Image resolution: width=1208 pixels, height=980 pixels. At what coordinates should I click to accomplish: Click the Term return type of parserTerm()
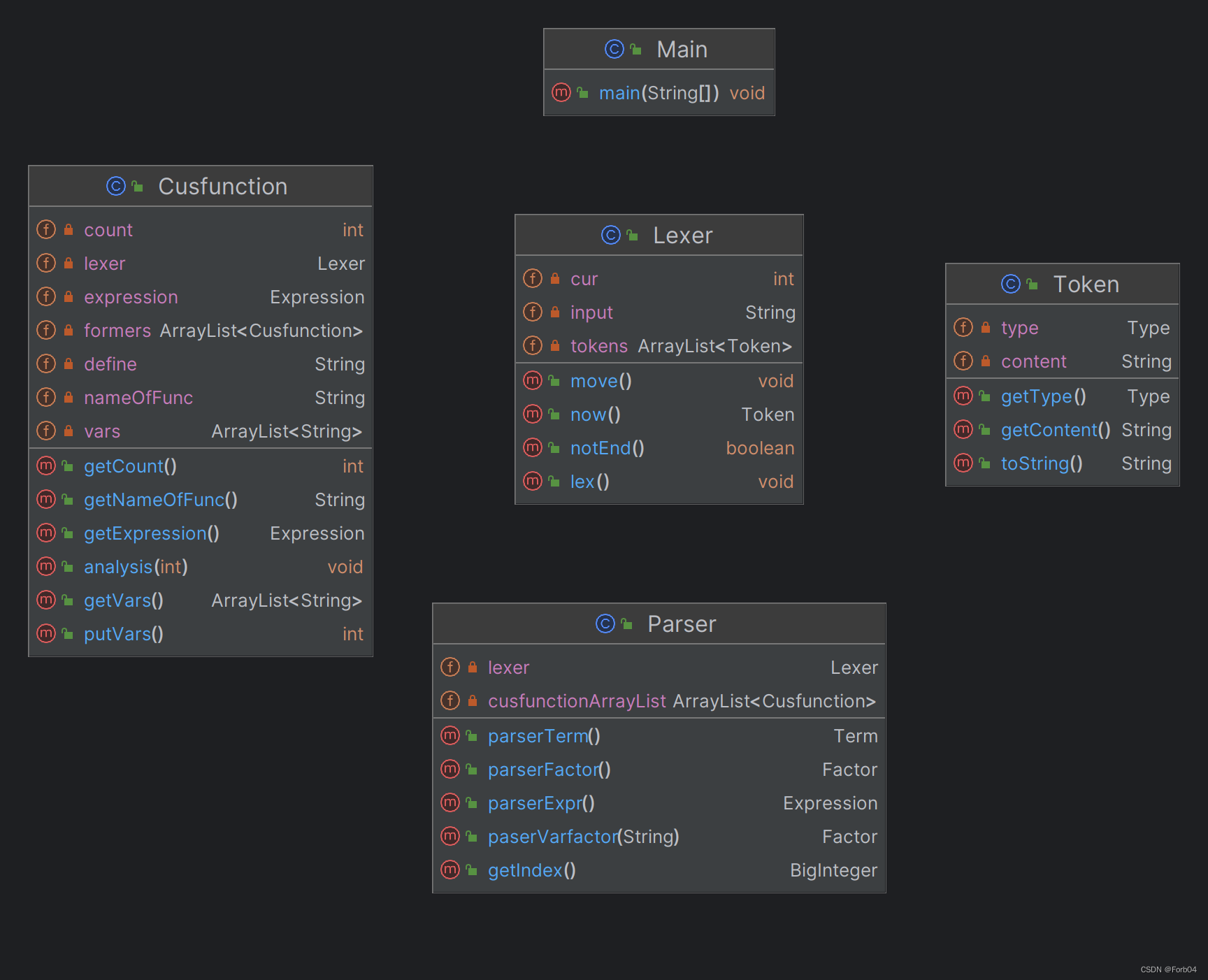(x=856, y=736)
